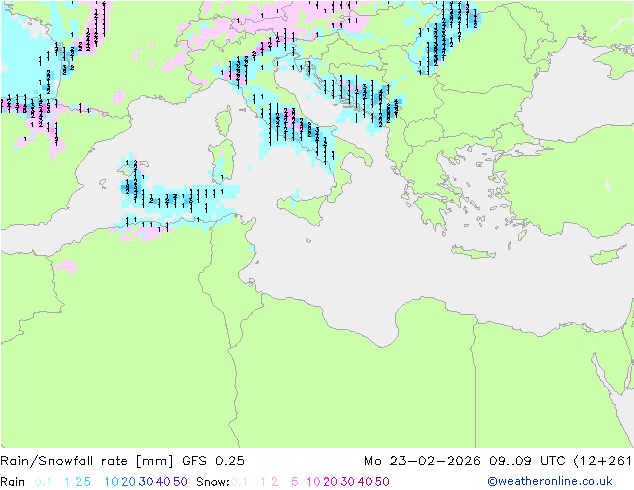This screenshot has height=490, width=634.
Task: Select the Rain legend value 20
Action: 129,482
